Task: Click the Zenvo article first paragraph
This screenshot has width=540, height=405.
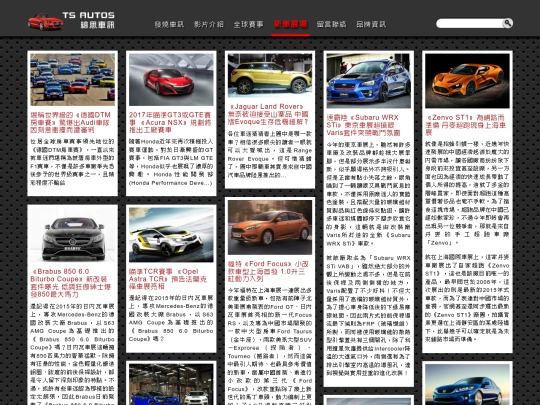Action: (467, 194)
